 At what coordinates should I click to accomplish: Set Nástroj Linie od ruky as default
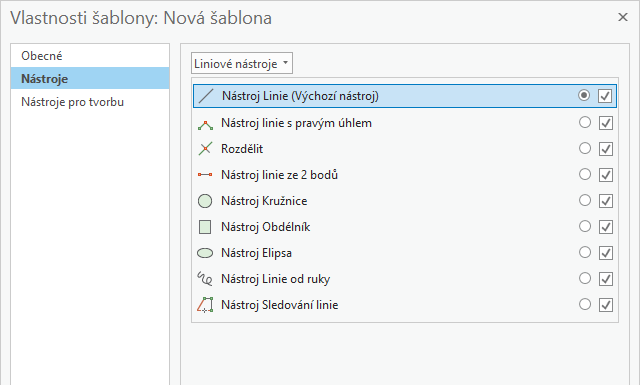tap(585, 278)
